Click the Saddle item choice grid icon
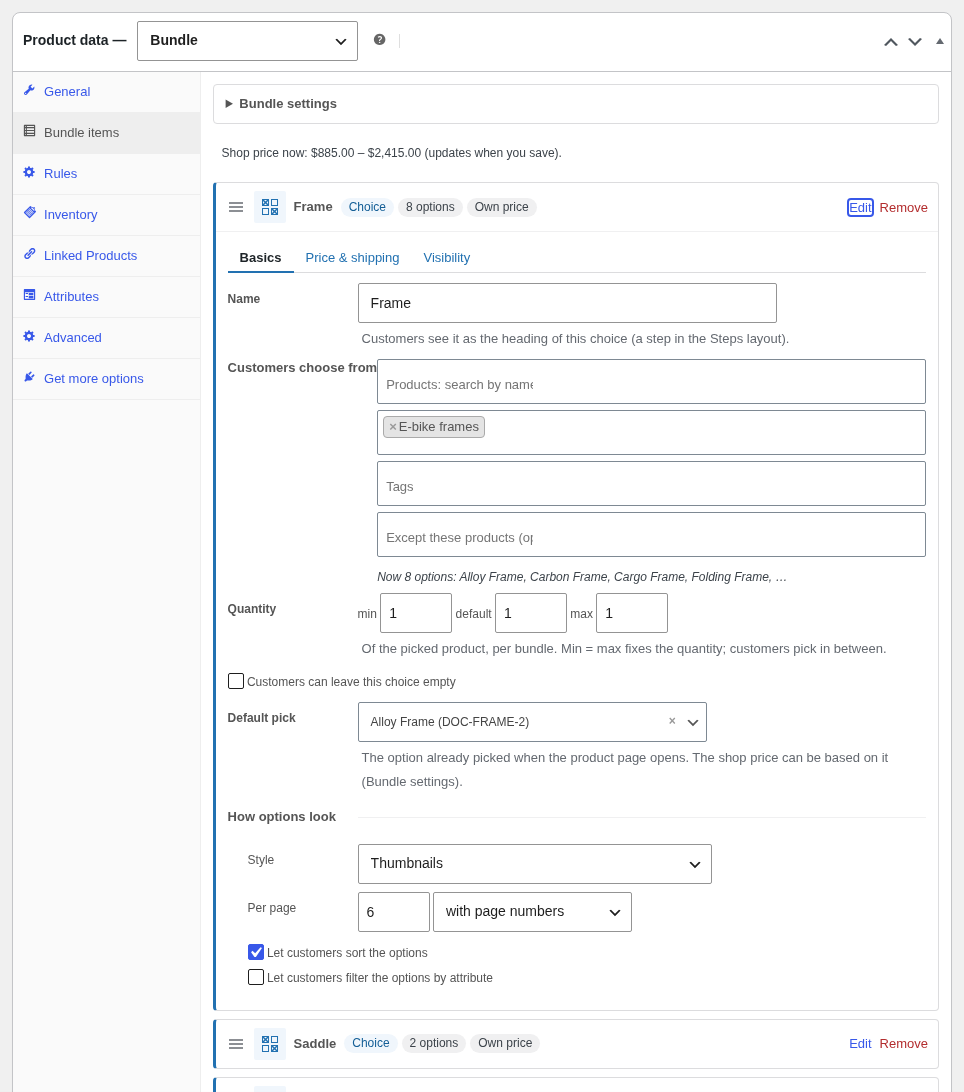Image resolution: width=964 pixels, height=1092 pixels. point(270,1043)
